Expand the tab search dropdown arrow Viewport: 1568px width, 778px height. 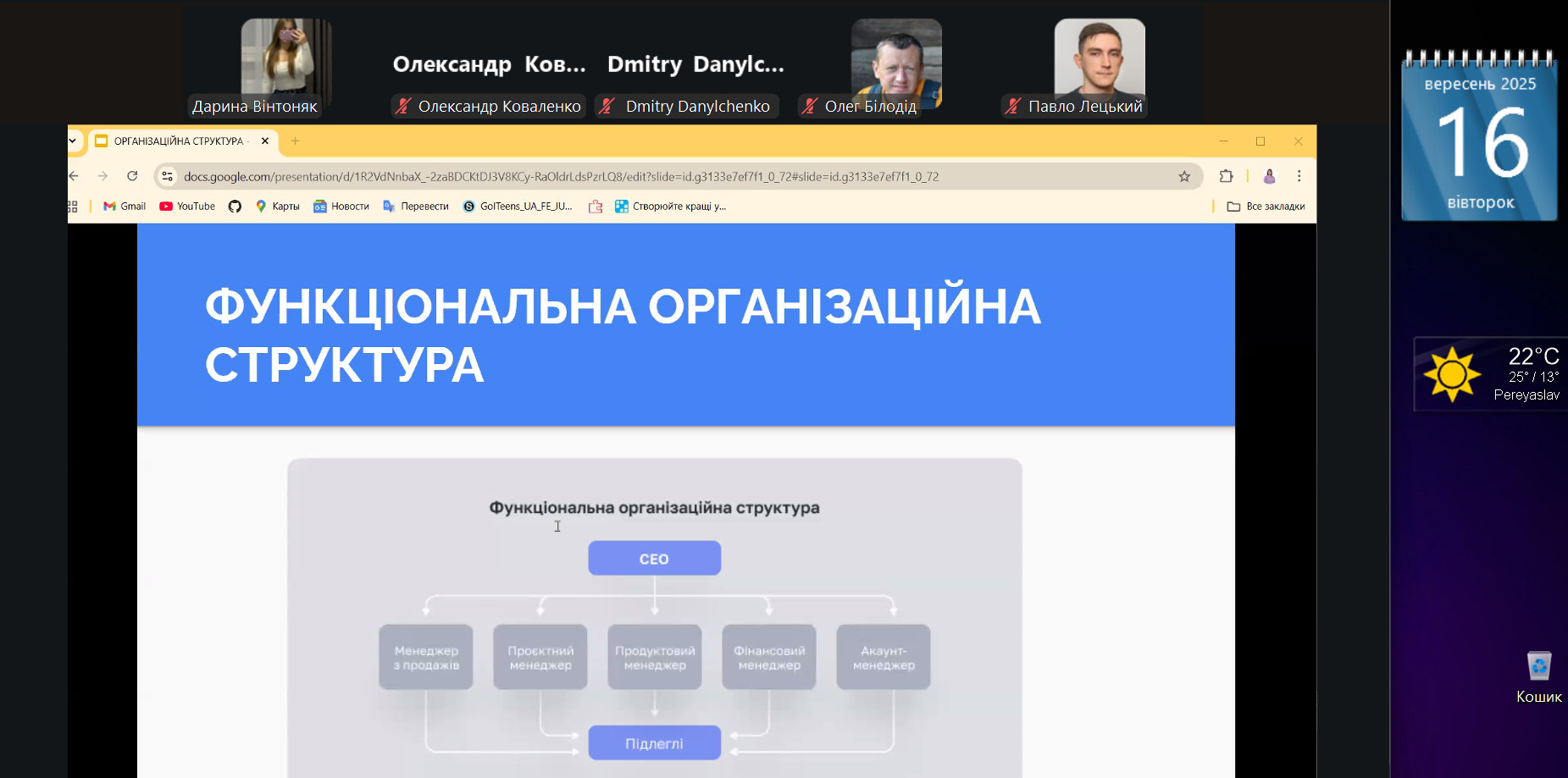[73, 141]
